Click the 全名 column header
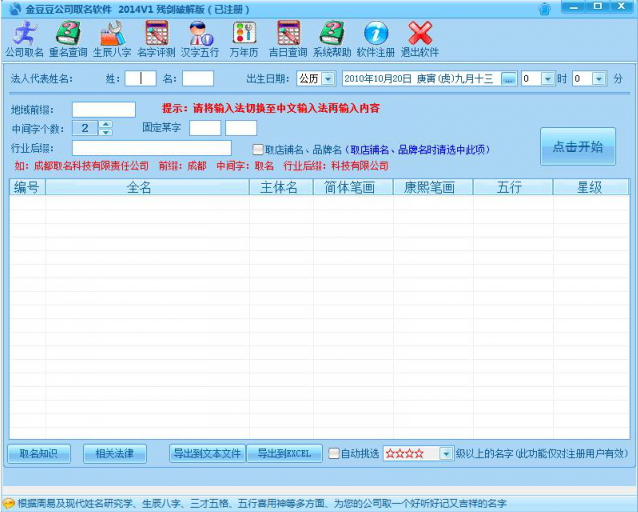The image size is (638, 512). click(140, 187)
